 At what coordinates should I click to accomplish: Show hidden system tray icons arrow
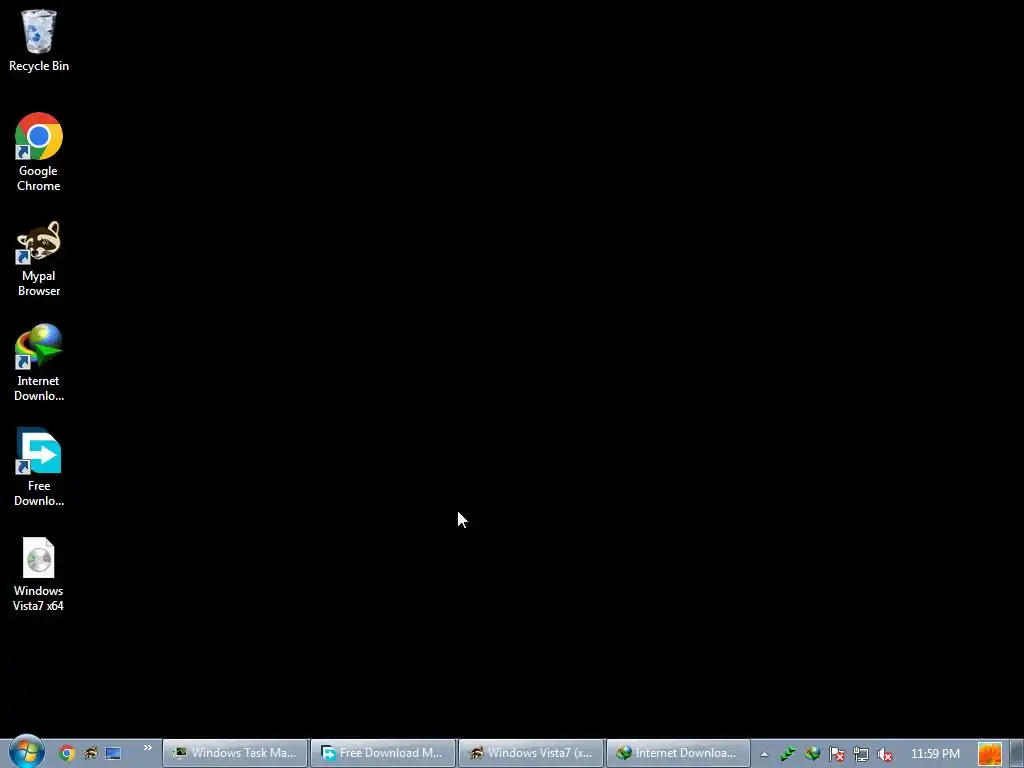point(764,754)
